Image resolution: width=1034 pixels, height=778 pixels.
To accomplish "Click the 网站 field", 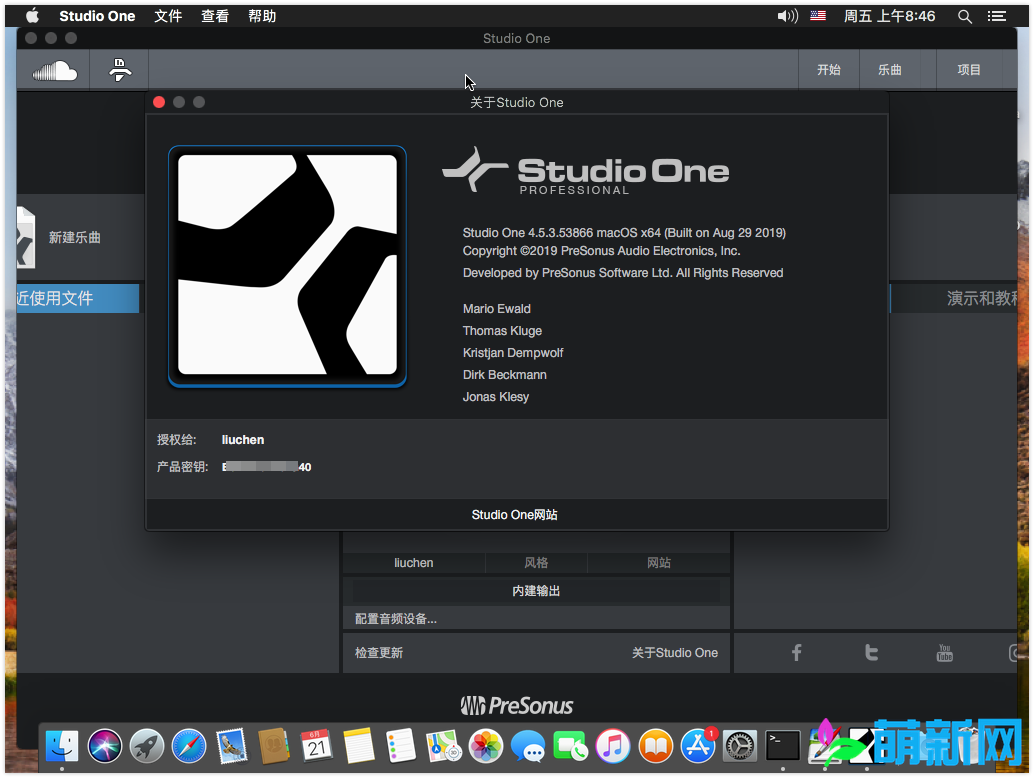I will point(659,563).
